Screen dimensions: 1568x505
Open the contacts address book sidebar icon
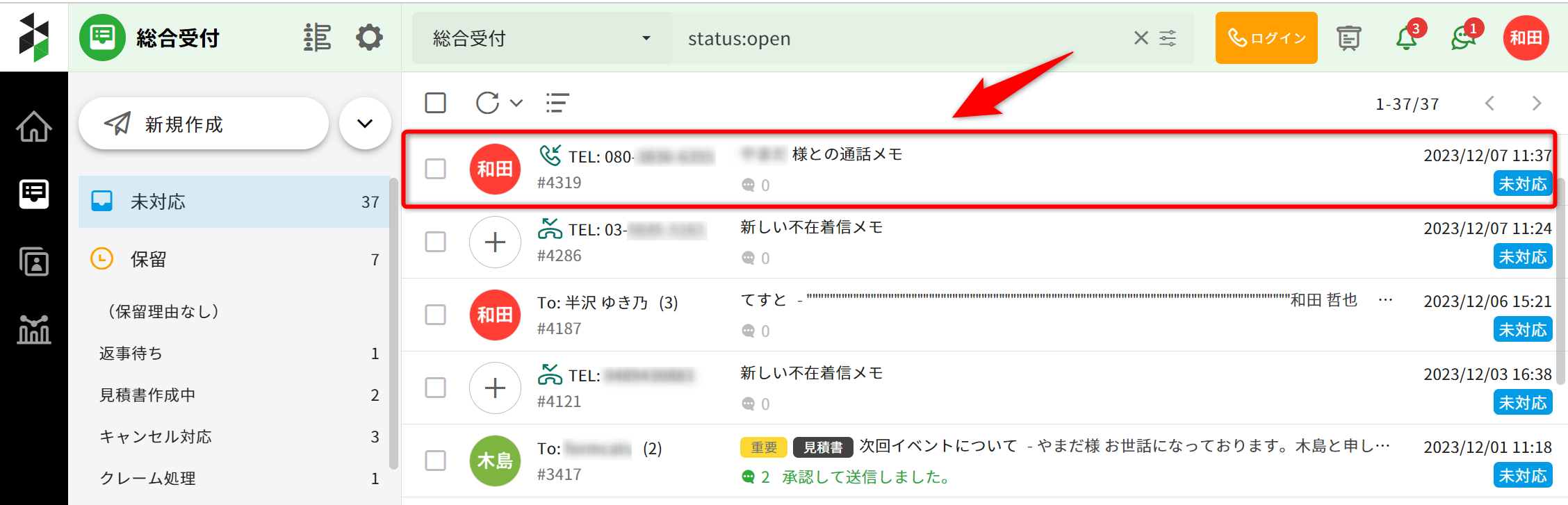click(33, 262)
